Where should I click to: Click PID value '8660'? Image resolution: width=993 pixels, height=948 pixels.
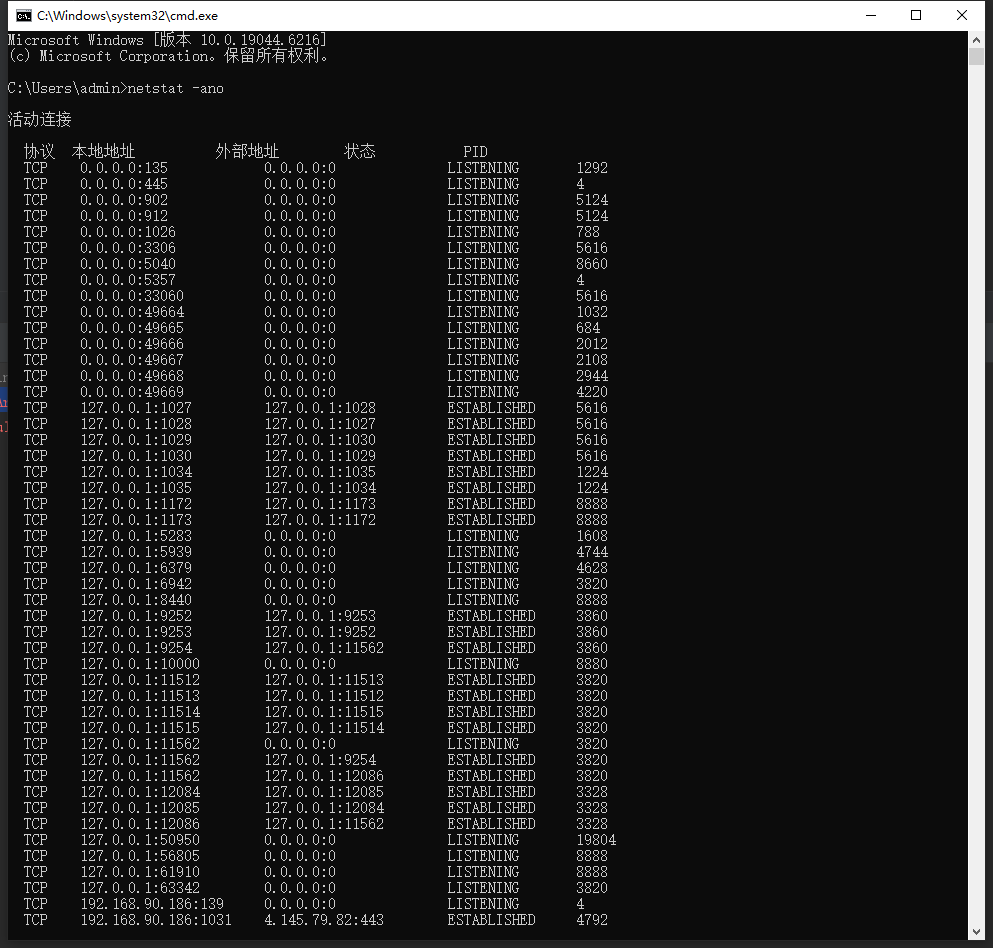(x=591, y=263)
